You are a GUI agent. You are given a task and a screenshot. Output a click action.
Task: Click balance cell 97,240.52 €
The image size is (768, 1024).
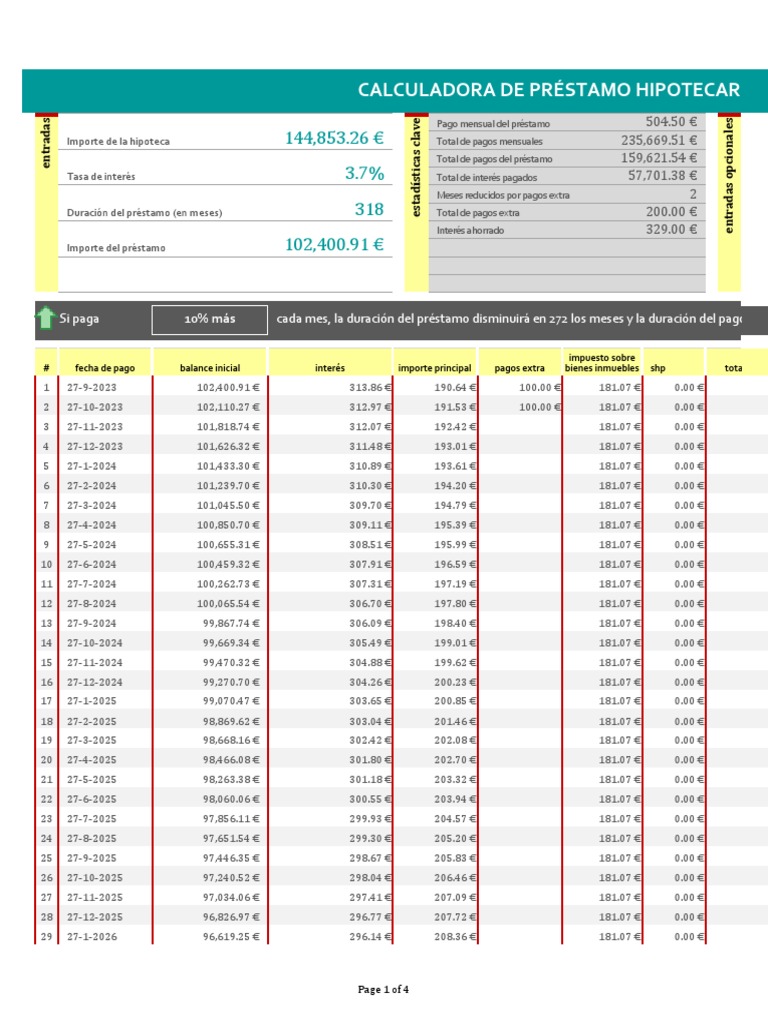click(x=231, y=877)
